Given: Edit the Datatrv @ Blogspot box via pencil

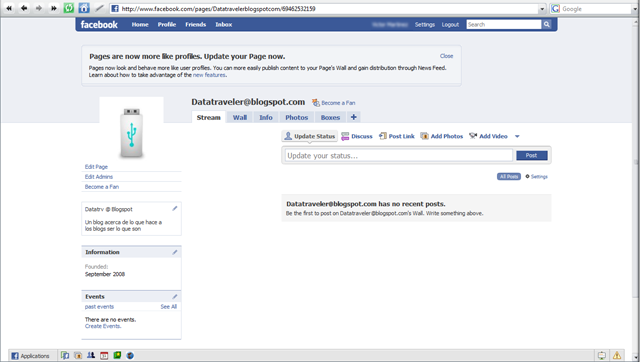Looking at the screenshot, I should [175, 209].
